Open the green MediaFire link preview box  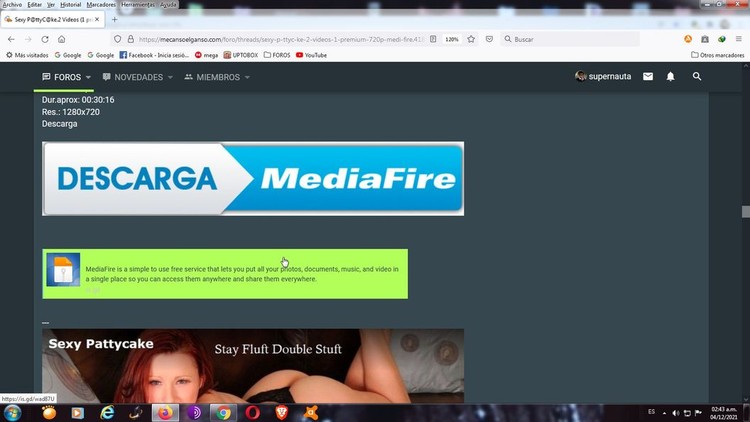coord(225,274)
